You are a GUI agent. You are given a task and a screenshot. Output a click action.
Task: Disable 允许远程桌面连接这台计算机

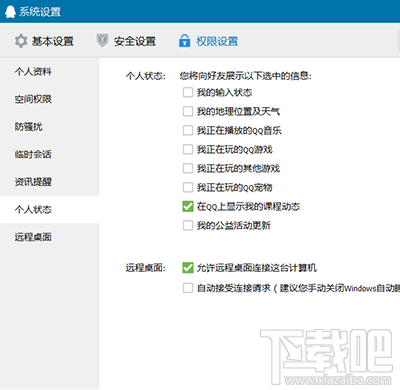(188, 268)
